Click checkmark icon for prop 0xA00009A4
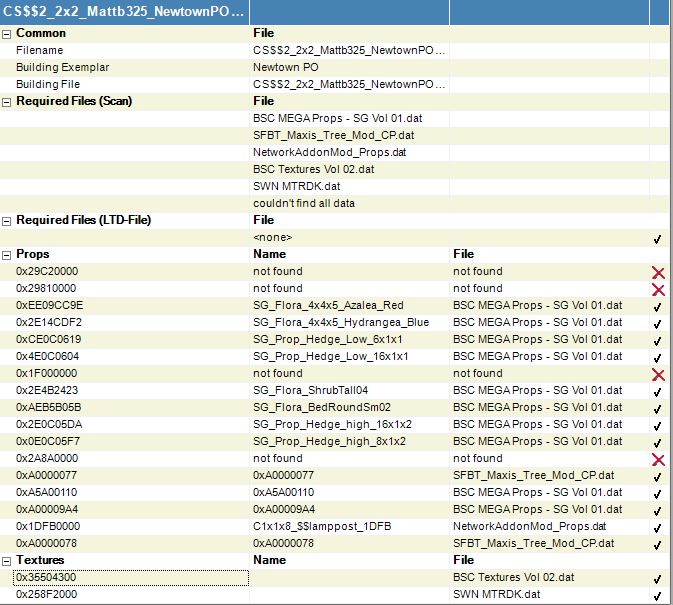This screenshot has width=673, height=605. [x=657, y=511]
